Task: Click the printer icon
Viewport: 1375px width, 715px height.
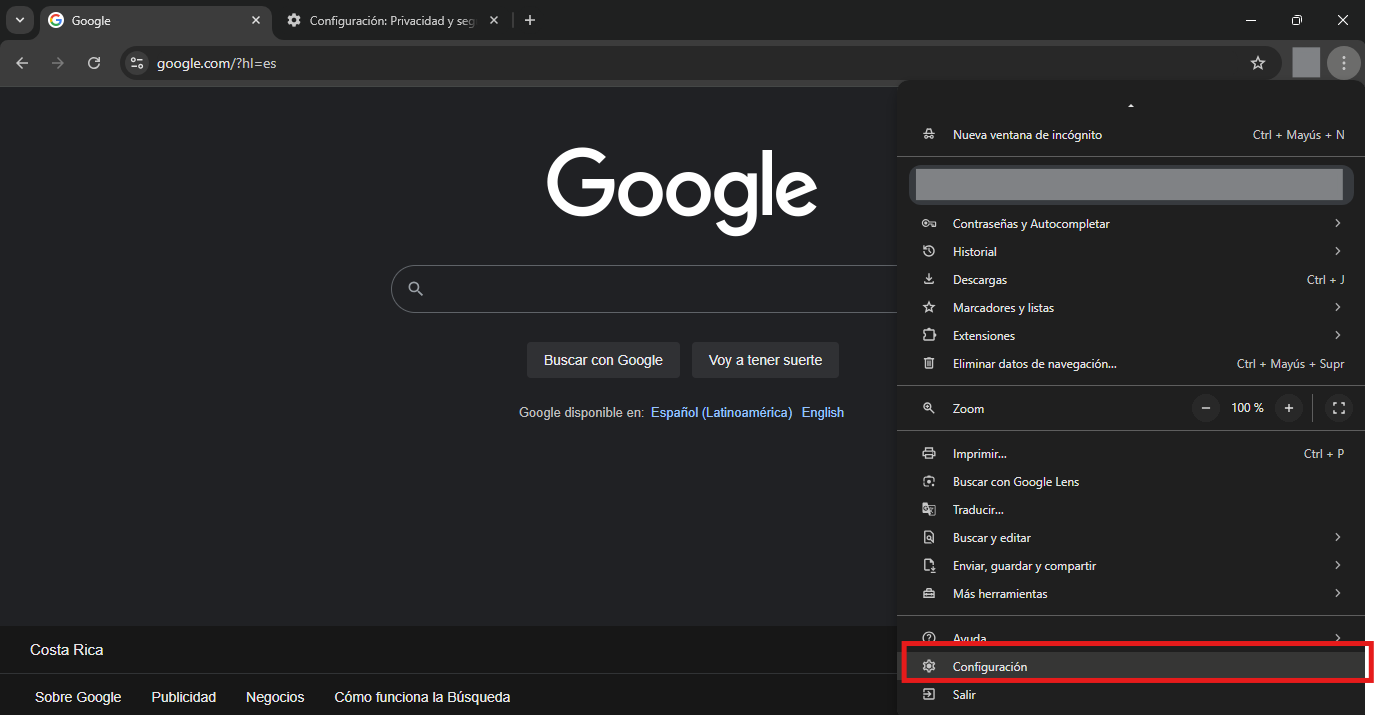Action: click(x=929, y=454)
